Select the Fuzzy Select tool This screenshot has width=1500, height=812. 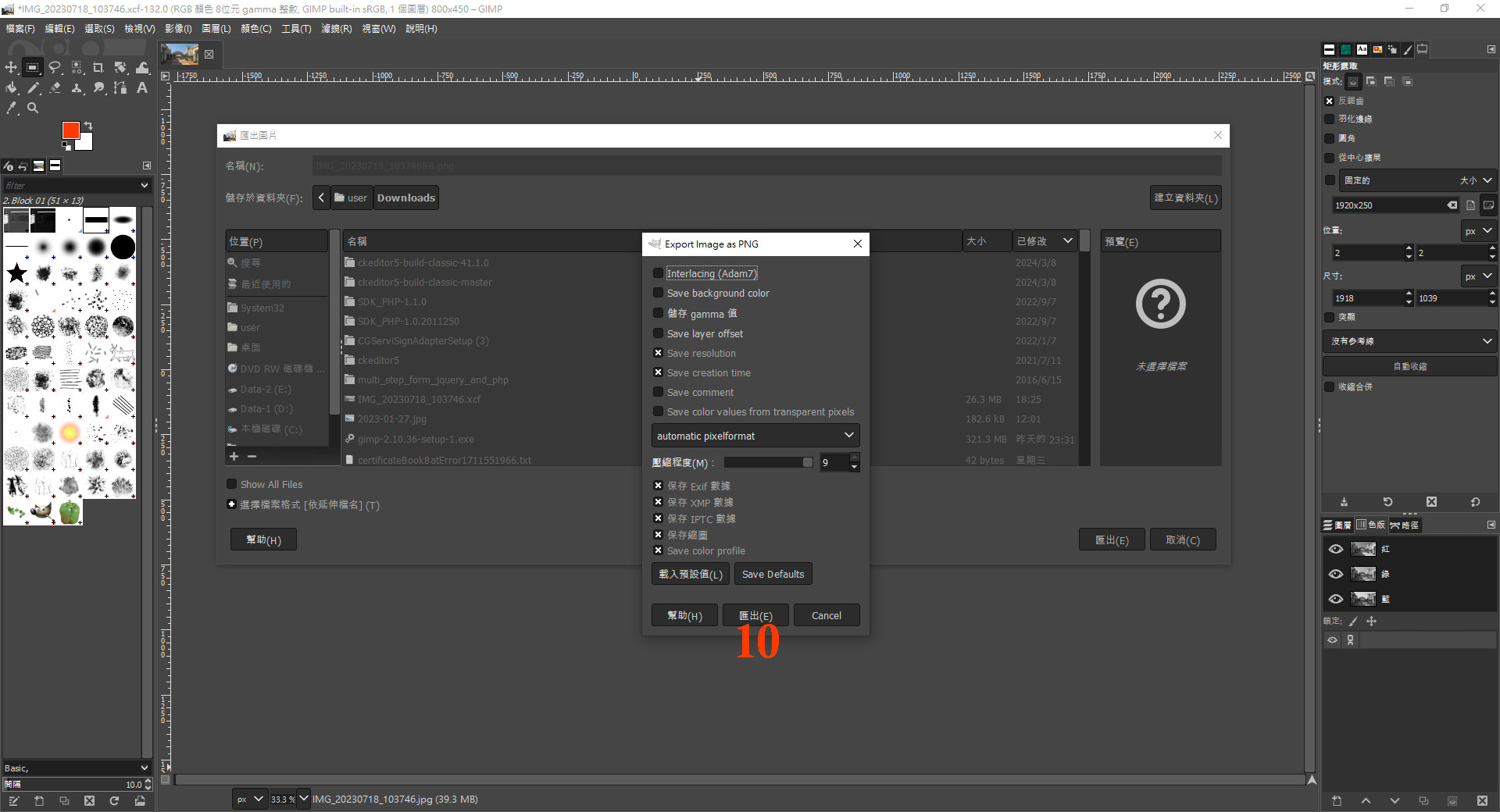coord(77,68)
